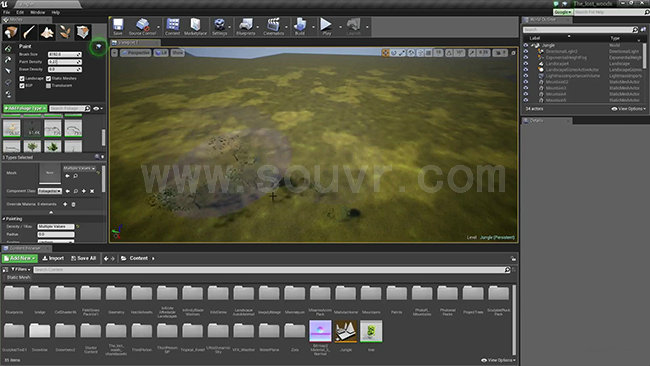This screenshot has width=650, height=366.
Task: Click the Save toolbar icon
Action: point(118,27)
